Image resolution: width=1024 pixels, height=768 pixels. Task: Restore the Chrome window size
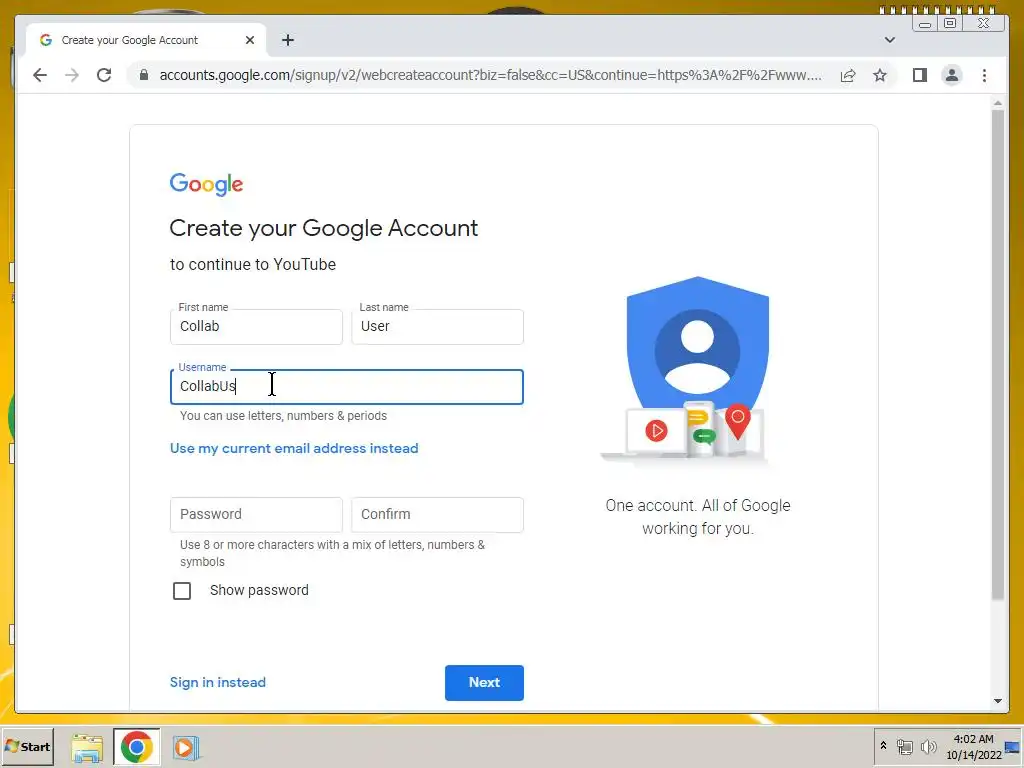(950, 24)
